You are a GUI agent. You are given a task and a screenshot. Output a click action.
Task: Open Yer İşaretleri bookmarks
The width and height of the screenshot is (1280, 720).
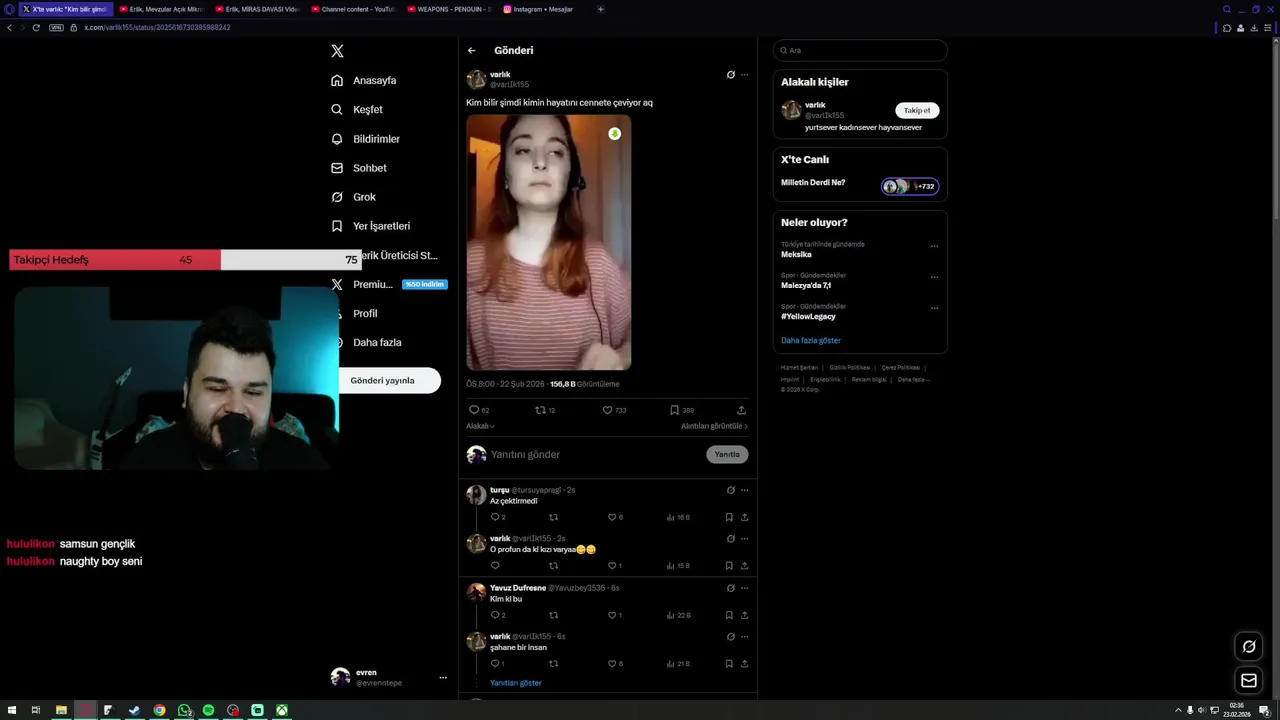[371, 226]
